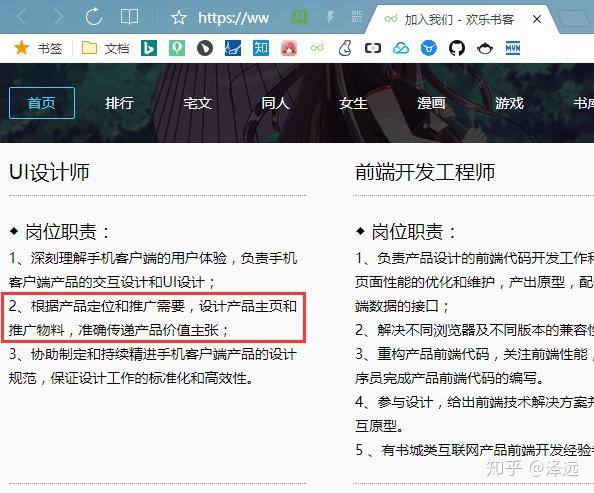The image size is (594, 493).
Task: Toggle the lightning speed-mode icon
Action: click(330, 17)
